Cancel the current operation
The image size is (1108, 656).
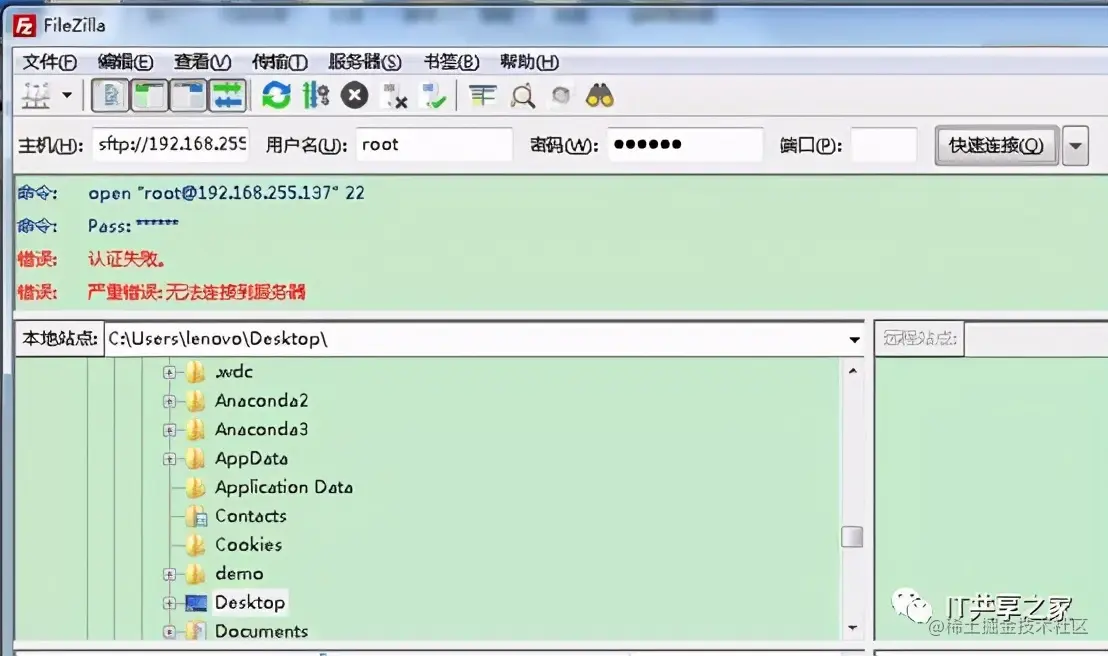(x=355, y=95)
